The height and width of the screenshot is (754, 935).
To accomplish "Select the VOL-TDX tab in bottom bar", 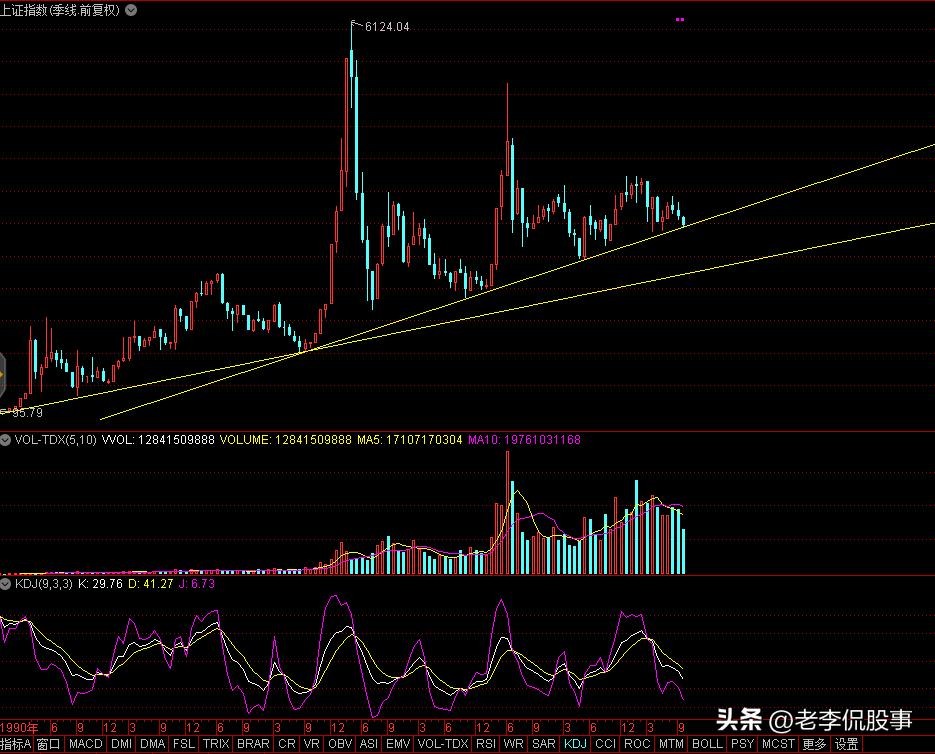I will click(441, 745).
